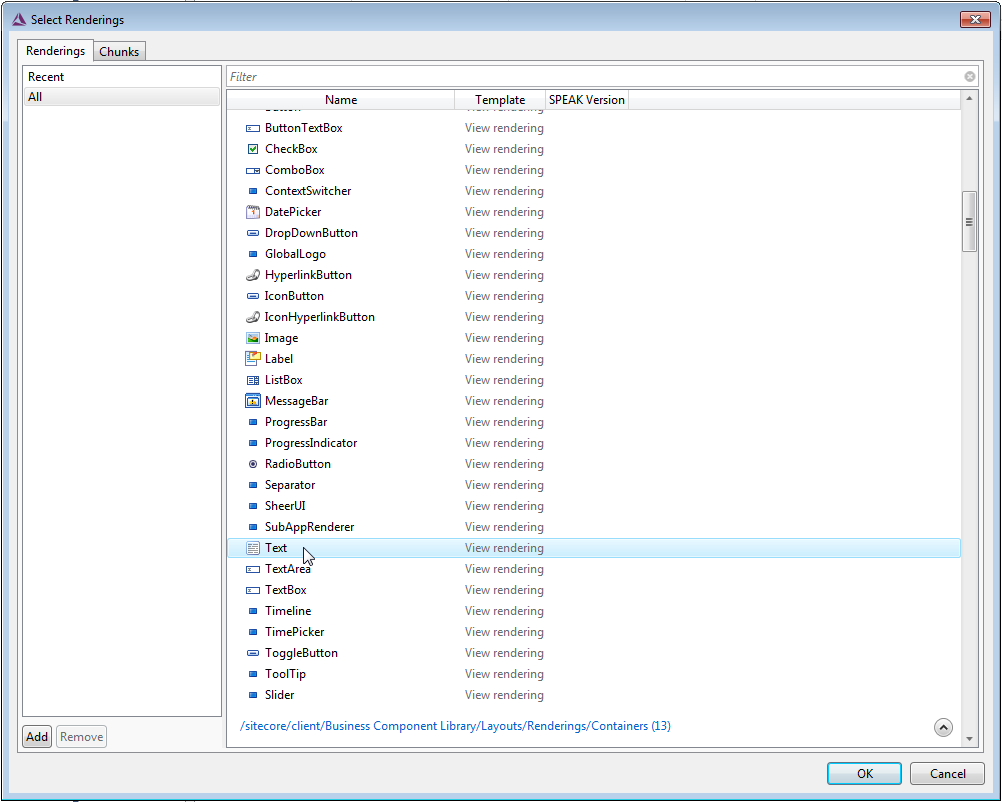
Task: Select Recent in the left sidebar
Action: tap(46, 76)
